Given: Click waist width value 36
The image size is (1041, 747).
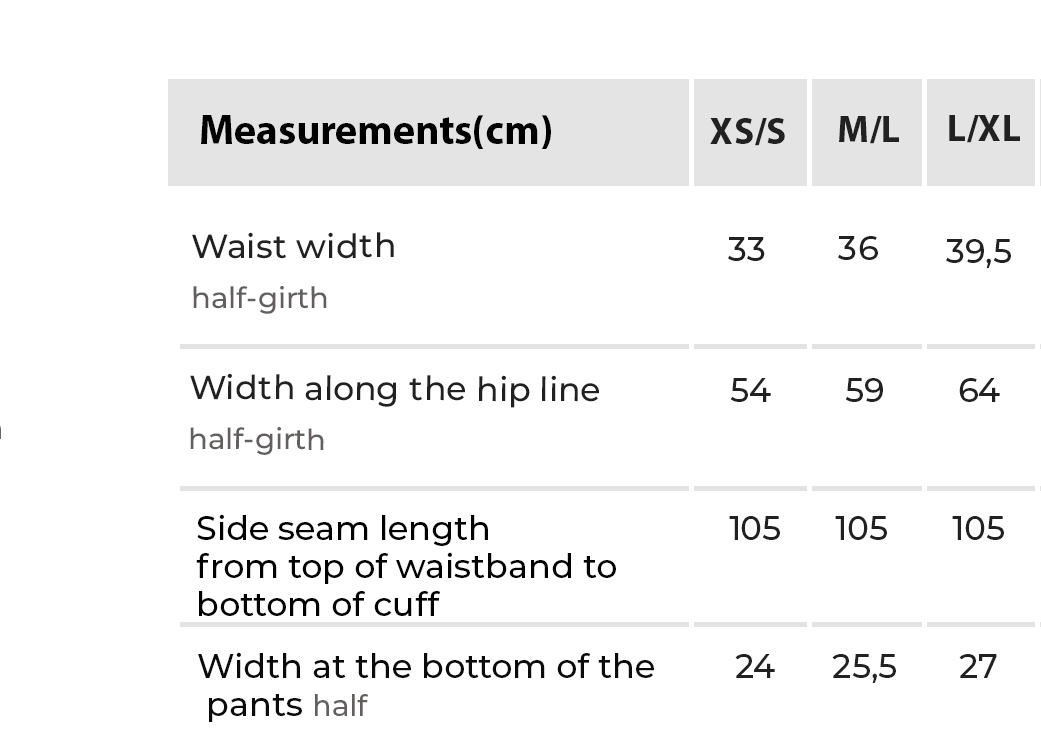Looking at the screenshot, I should pos(858,249).
